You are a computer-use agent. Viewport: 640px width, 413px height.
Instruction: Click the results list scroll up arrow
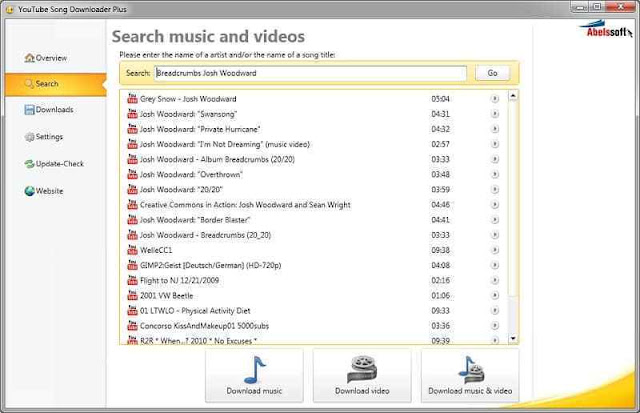click(513, 96)
